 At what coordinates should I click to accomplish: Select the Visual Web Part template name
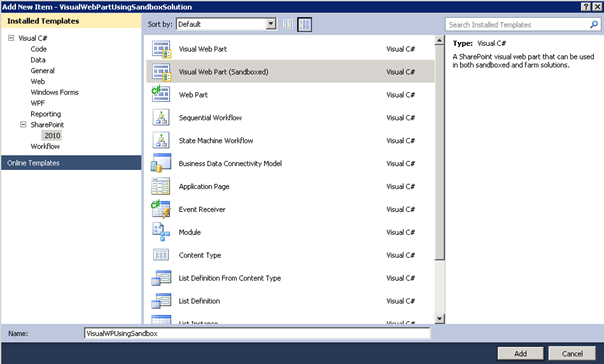point(203,49)
